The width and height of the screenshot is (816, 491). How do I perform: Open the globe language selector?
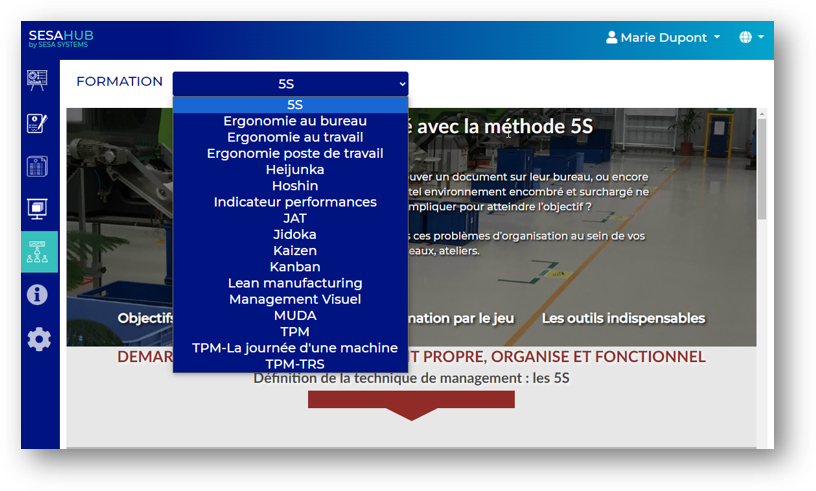point(751,38)
